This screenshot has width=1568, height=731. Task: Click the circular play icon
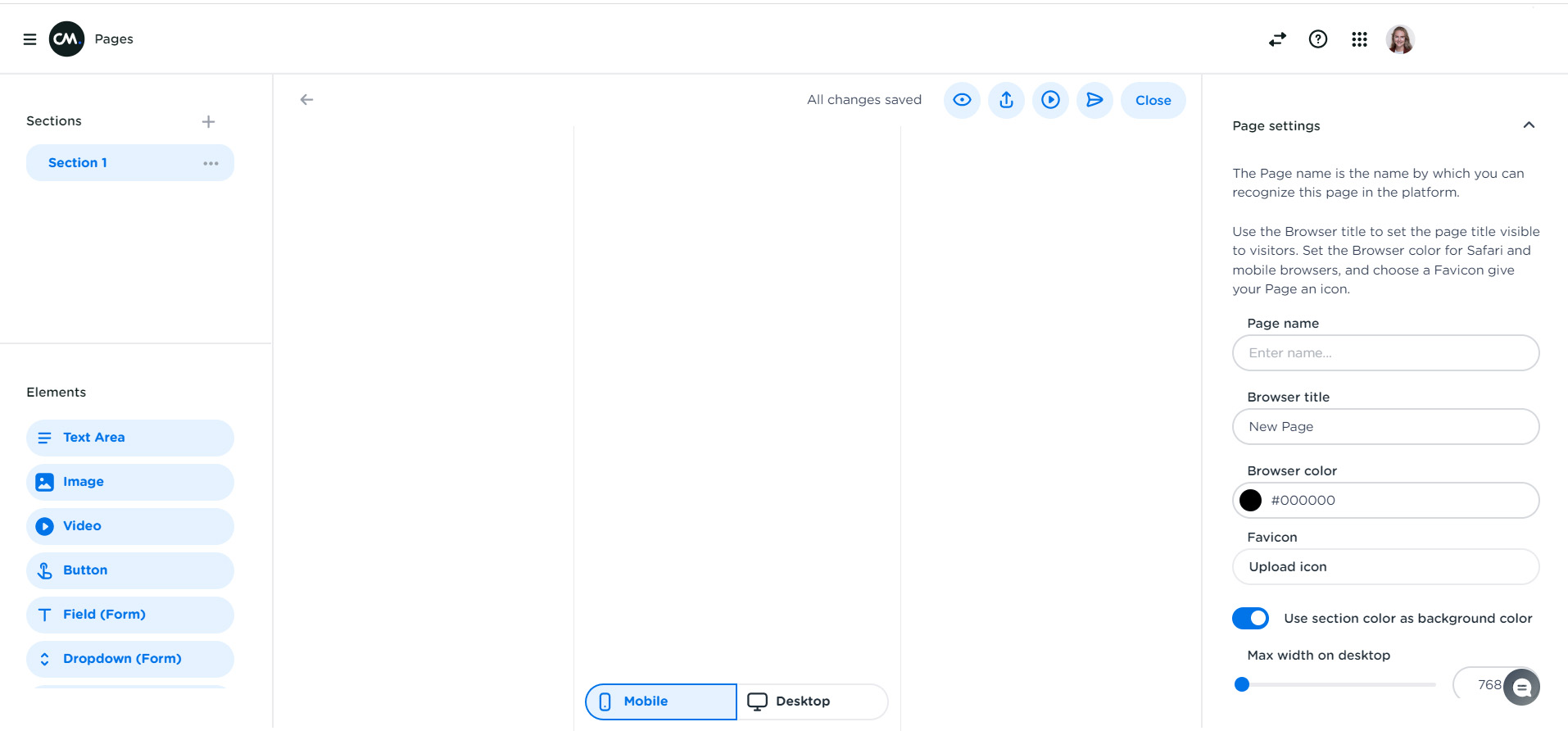pyautogui.click(x=1050, y=100)
